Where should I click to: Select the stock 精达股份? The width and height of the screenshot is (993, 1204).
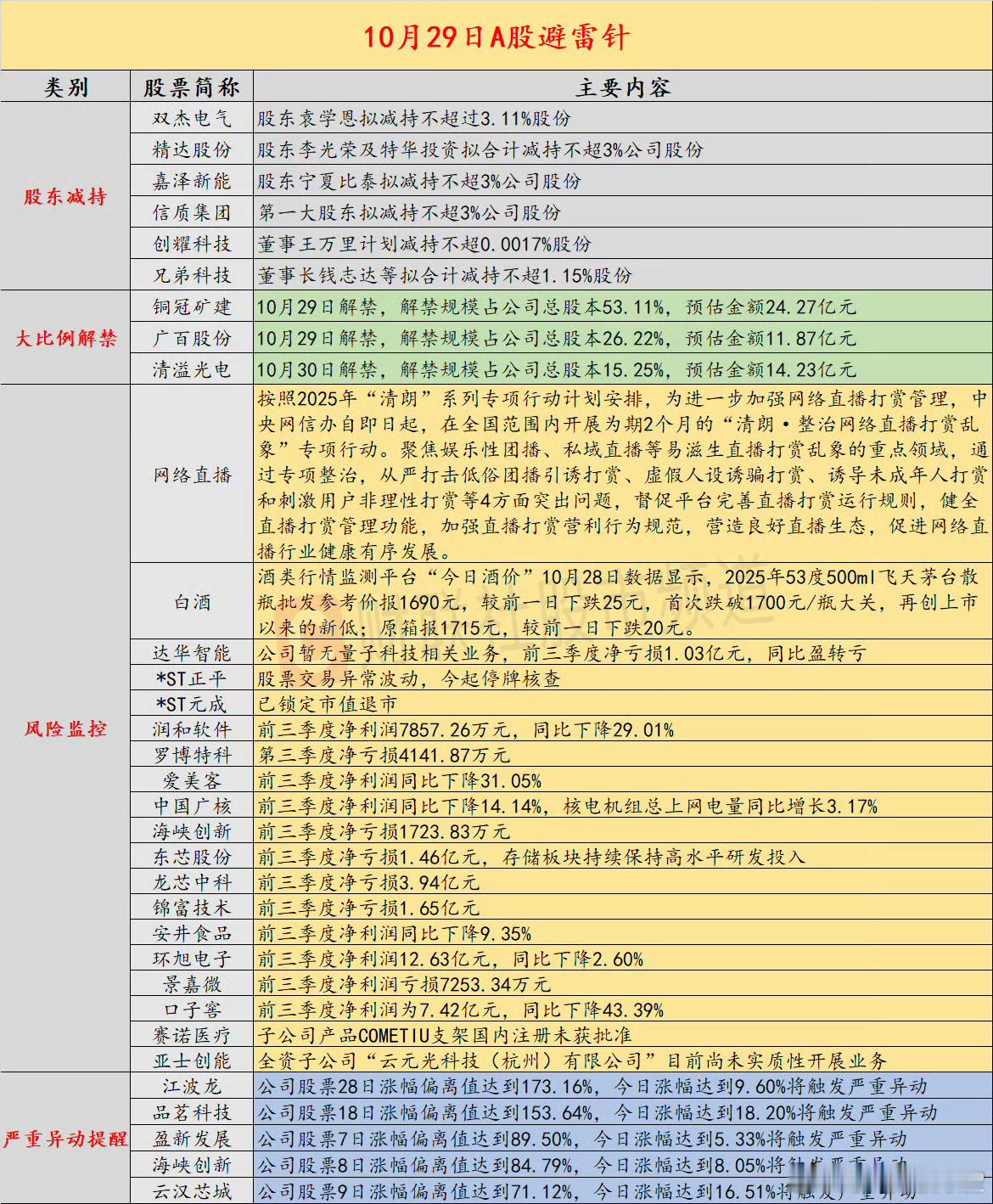192,150
